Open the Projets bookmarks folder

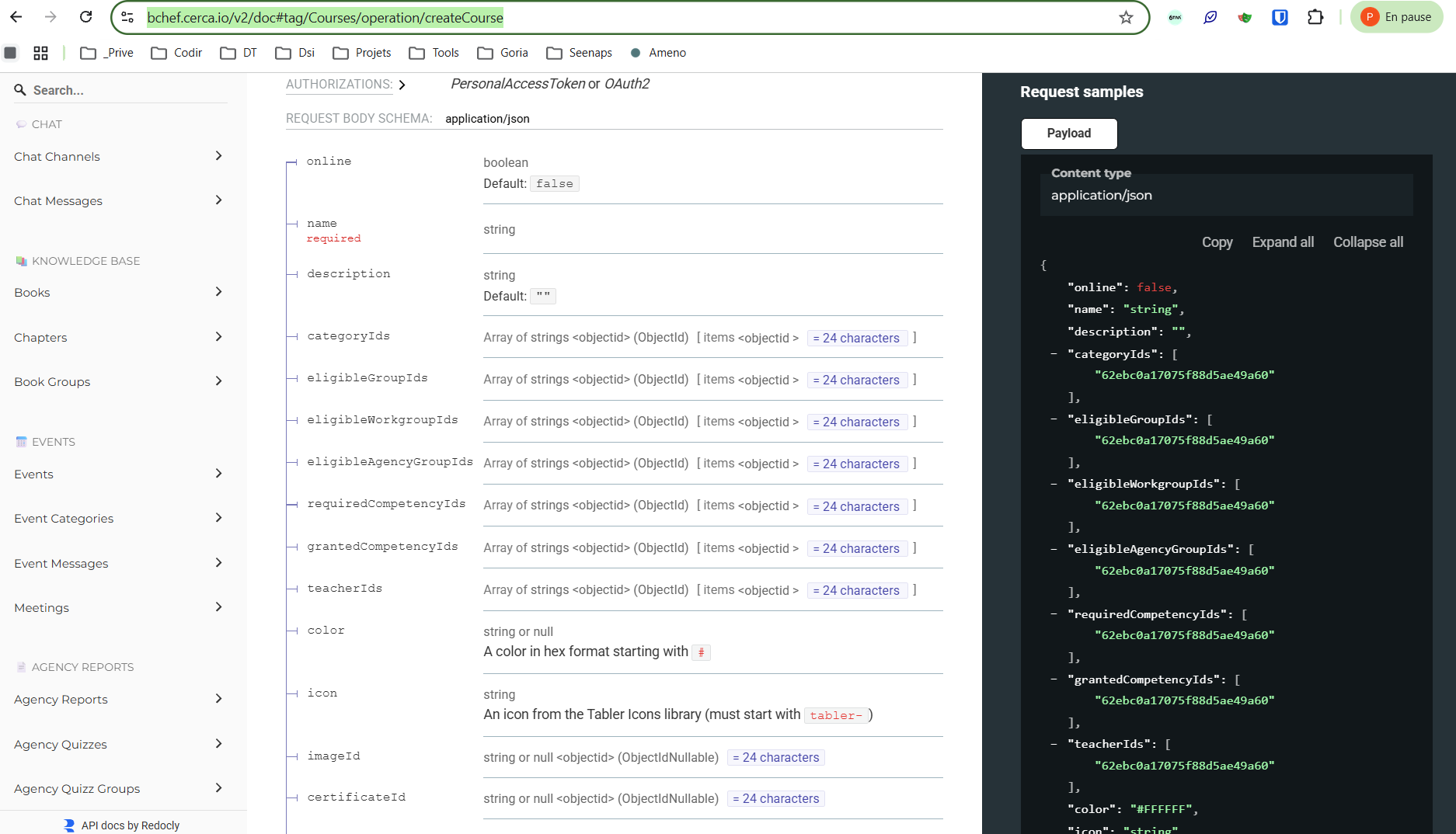click(x=362, y=53)
